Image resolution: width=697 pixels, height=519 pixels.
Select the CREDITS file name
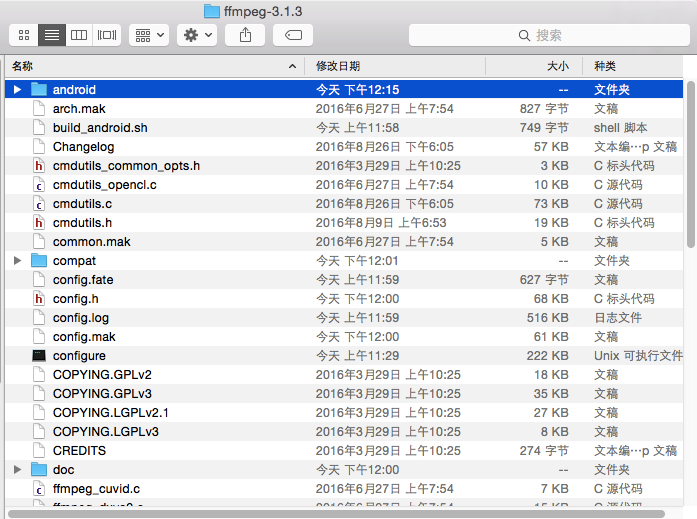coord(79,451)
